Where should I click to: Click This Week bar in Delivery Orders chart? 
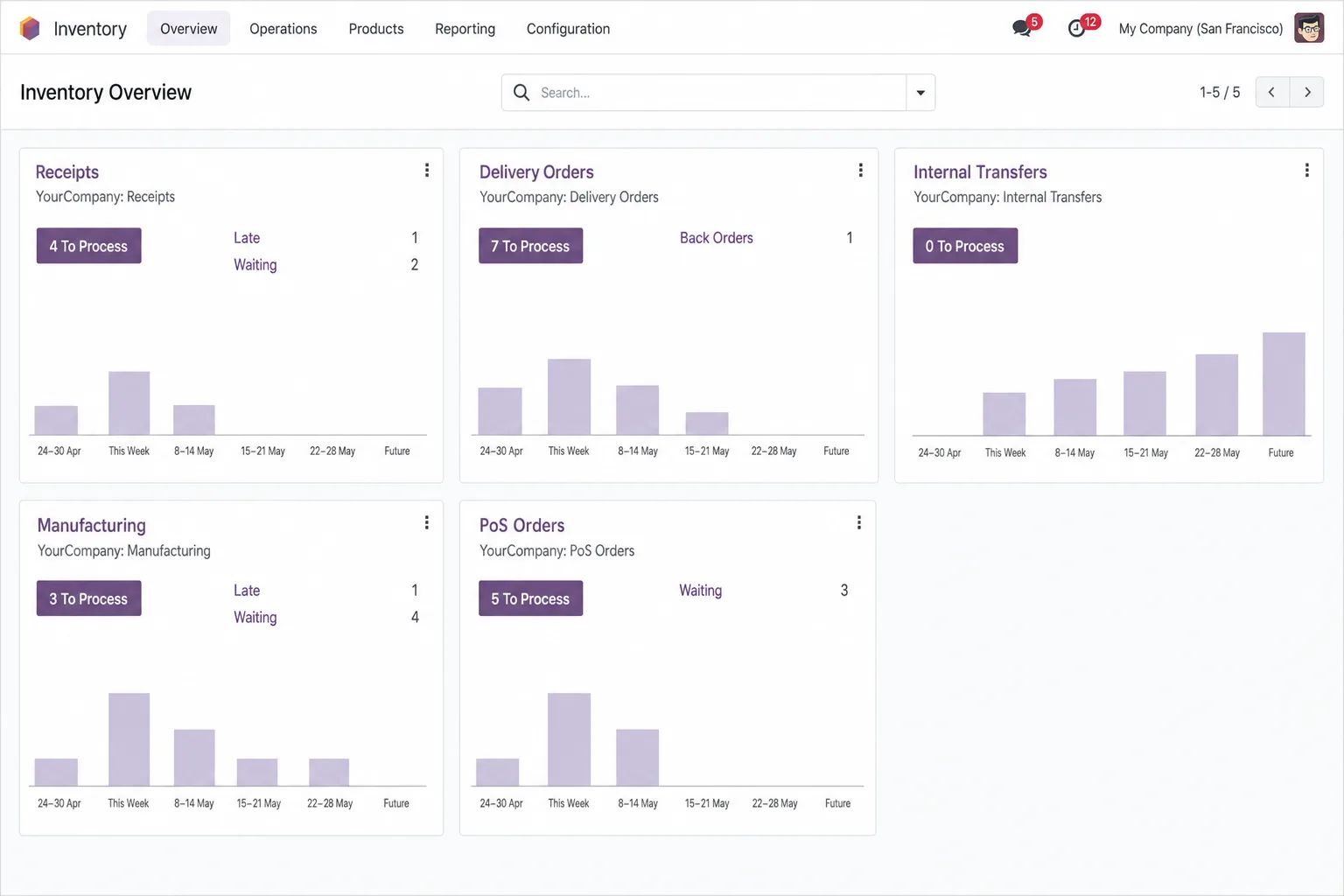point(569,397)
